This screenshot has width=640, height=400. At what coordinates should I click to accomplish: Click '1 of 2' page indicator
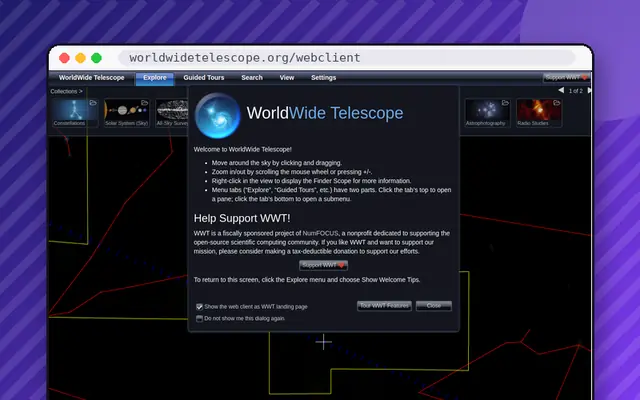[576, 91]
